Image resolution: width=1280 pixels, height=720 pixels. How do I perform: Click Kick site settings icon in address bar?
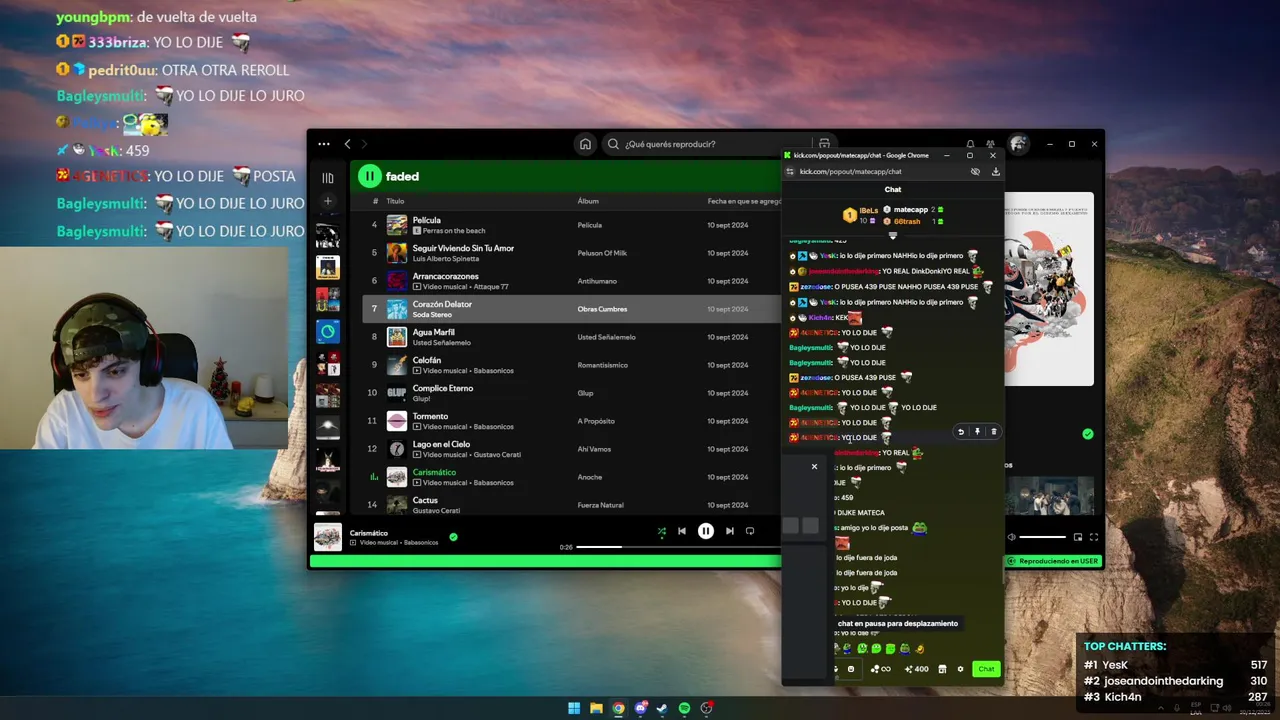click(789, 171)
